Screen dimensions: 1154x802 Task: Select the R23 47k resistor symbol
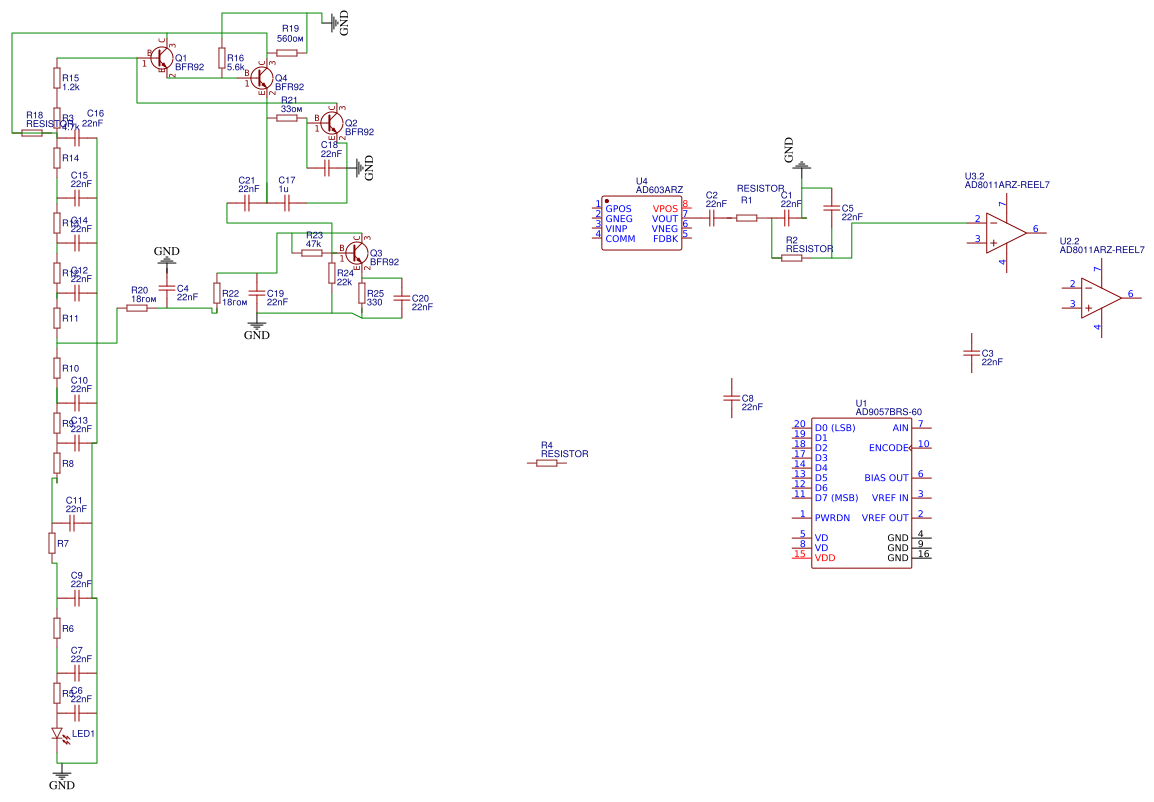click(x=312, y=253)
